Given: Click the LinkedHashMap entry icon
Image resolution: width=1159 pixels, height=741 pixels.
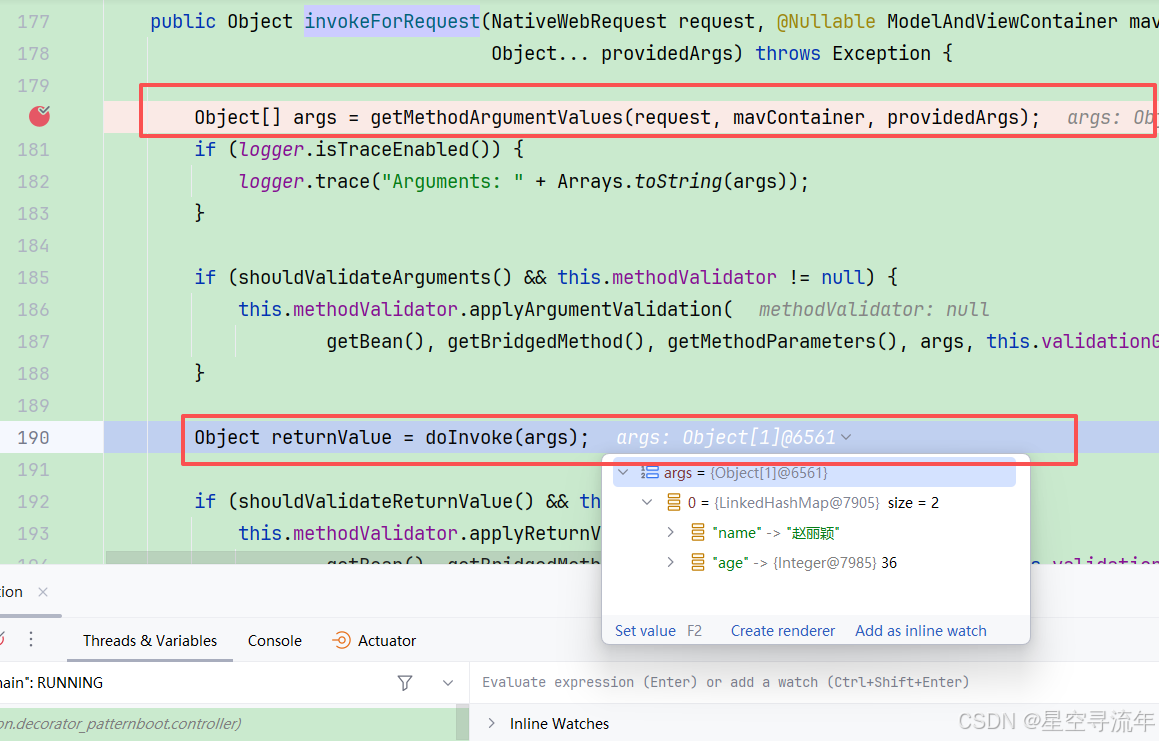Looking at the screenshot, I should (674, 503).
